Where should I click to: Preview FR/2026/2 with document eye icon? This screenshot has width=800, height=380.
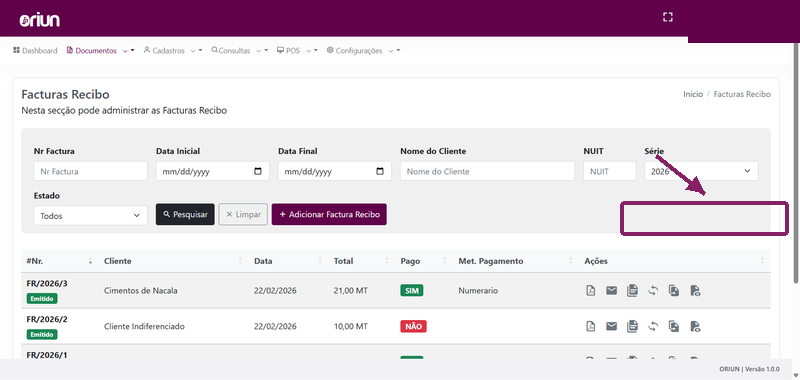pyautogui.click(x=695, y=326)
